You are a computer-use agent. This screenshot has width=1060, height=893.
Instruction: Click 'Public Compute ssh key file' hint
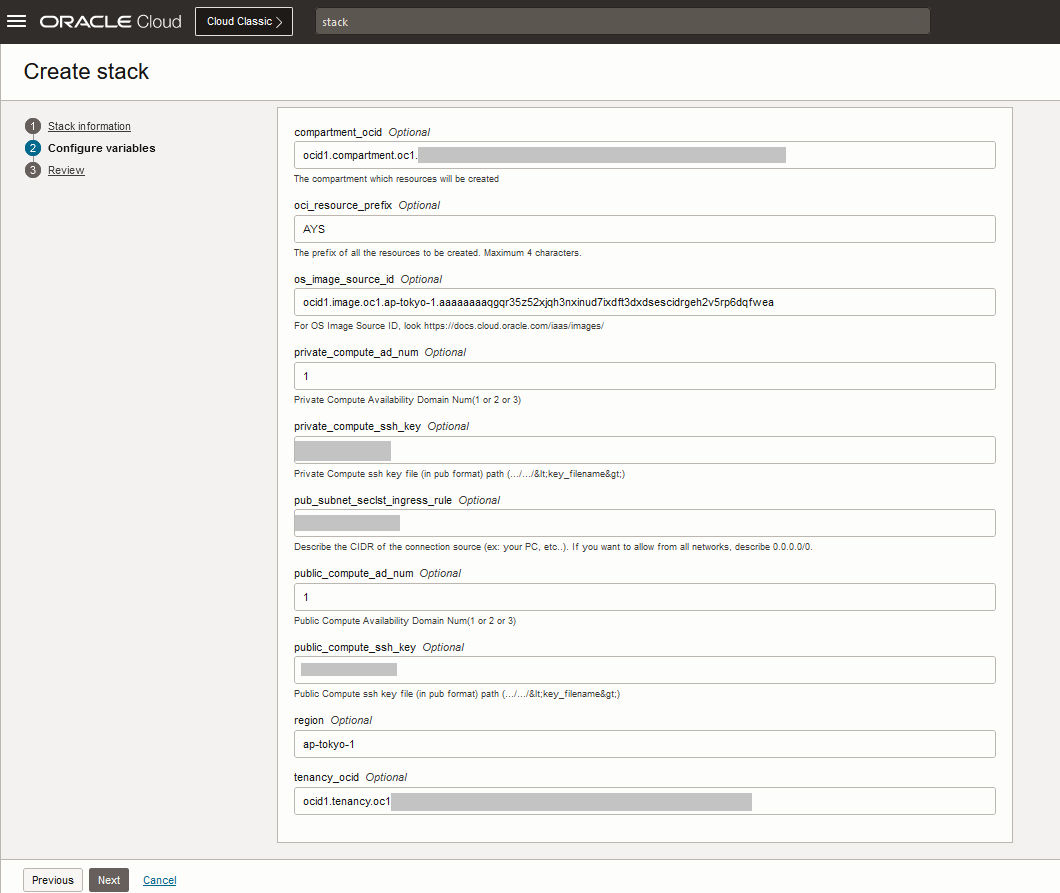pyautogui.click(x=457, y=694)
